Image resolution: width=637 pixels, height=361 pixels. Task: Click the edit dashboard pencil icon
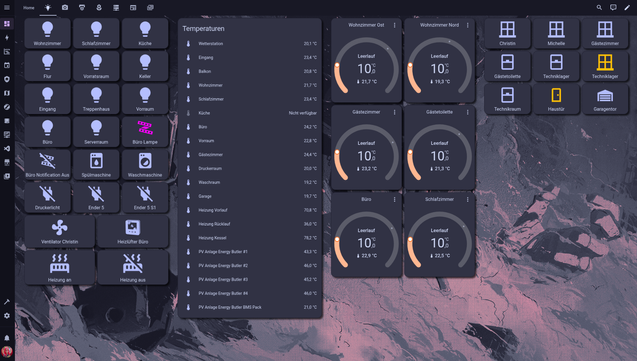tap(627, 8)
